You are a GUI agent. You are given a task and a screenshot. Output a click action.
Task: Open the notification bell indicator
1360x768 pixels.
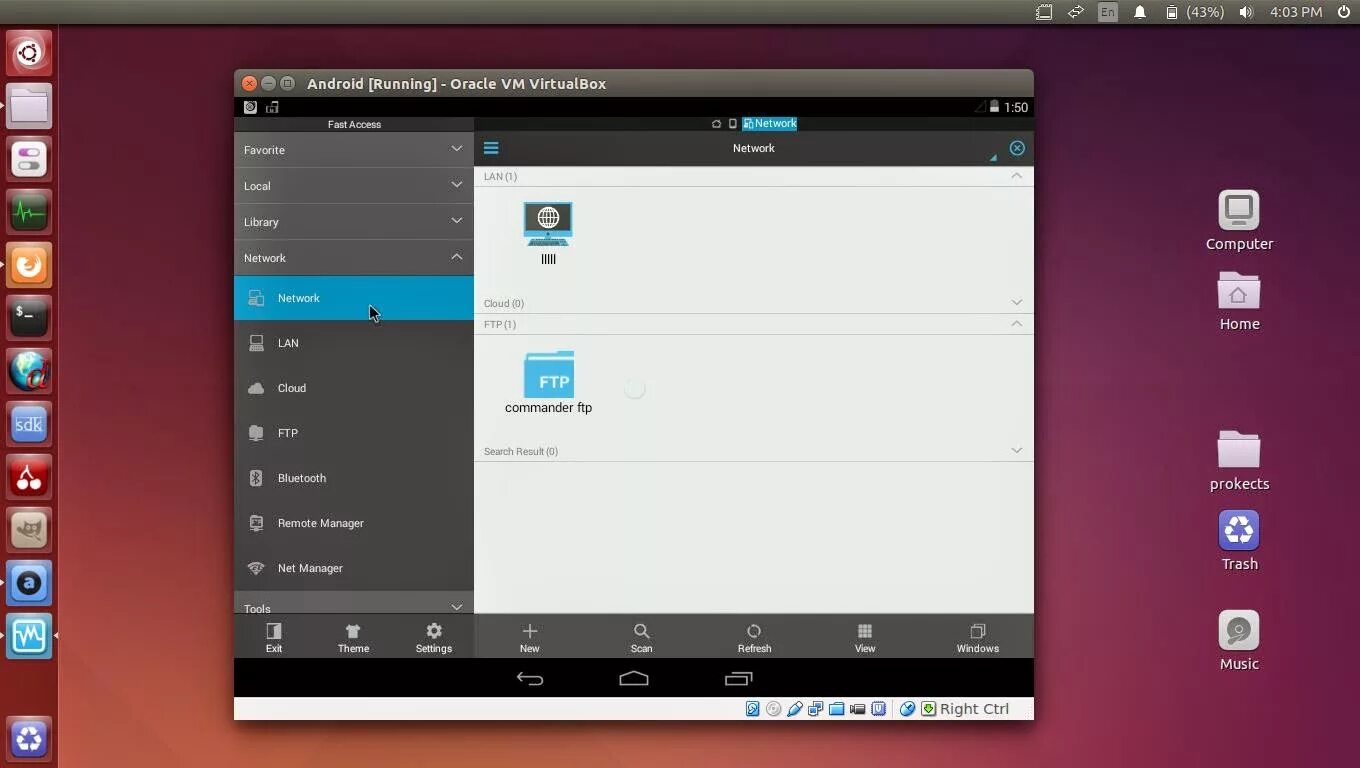point(1139,12)
